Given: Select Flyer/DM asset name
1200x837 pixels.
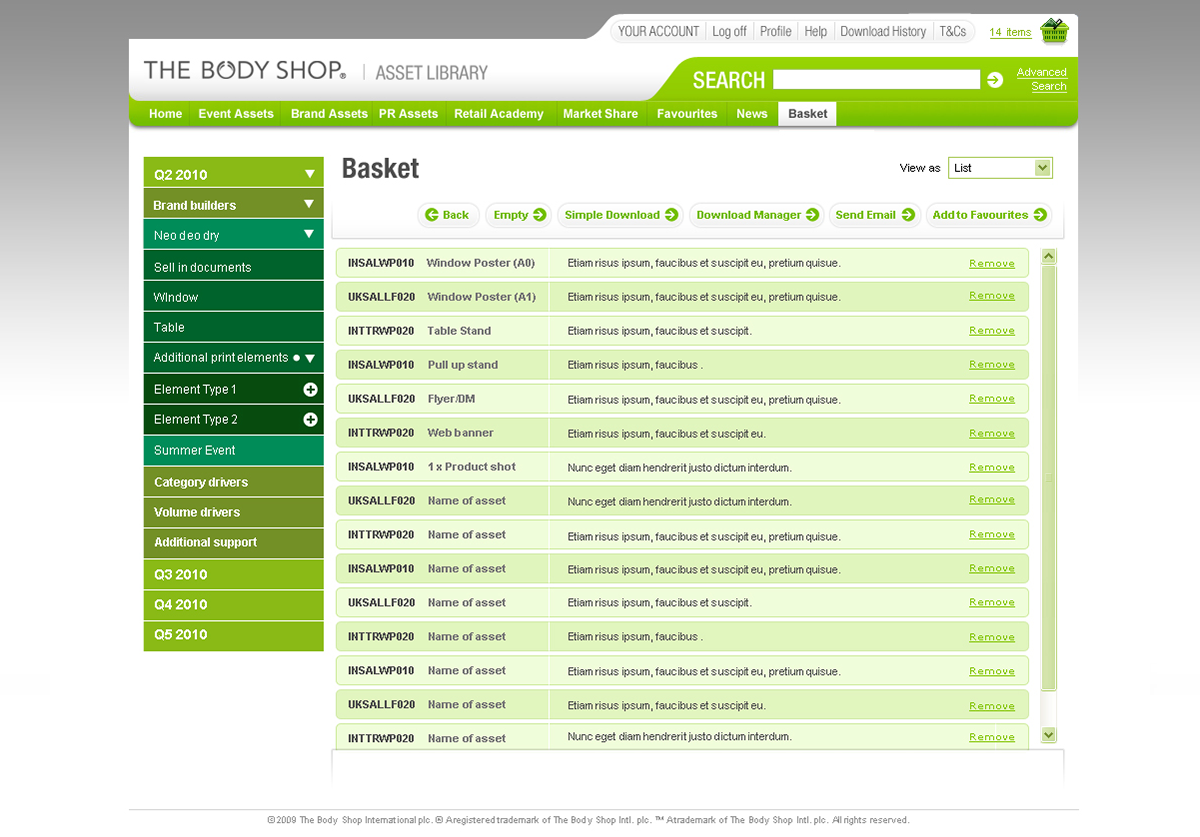Looking at the screenshot, I should pos(451,399).
